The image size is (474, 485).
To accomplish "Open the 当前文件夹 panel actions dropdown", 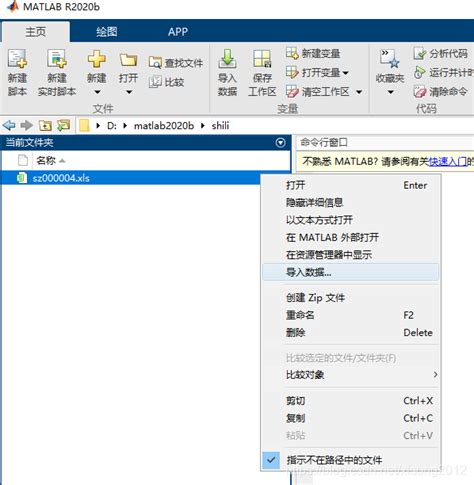I will (x=281, y=143).
